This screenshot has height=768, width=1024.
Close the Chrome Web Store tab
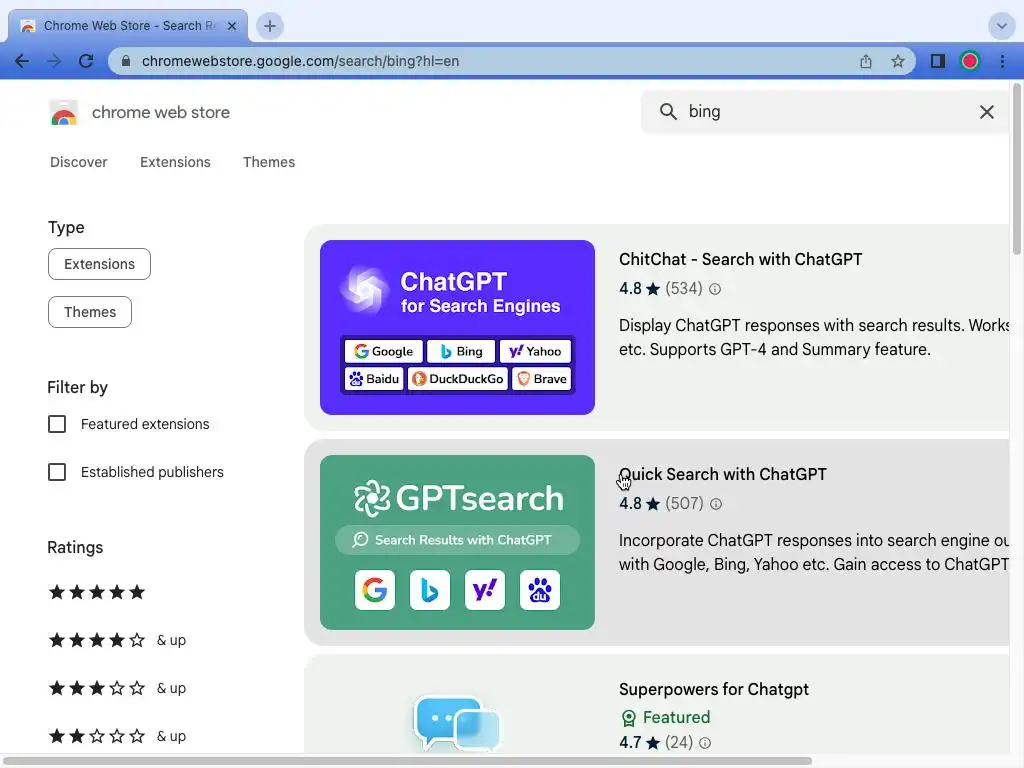(x=232, y=26)
